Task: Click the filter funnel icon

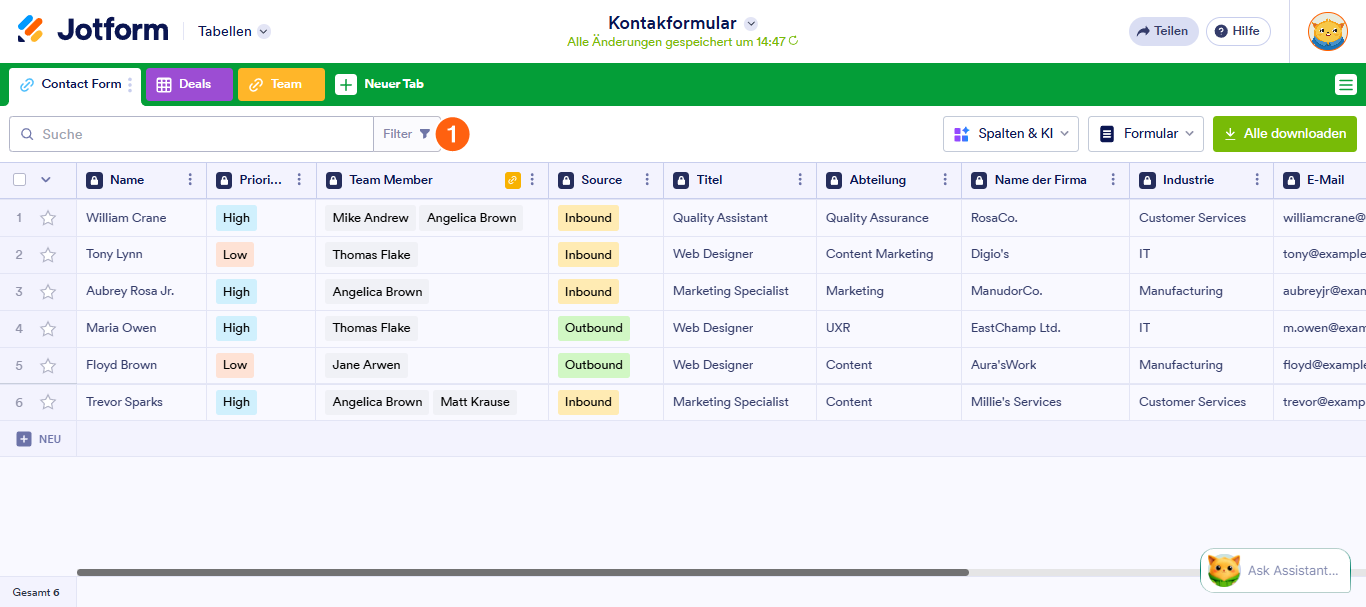Action: [425, 134]
